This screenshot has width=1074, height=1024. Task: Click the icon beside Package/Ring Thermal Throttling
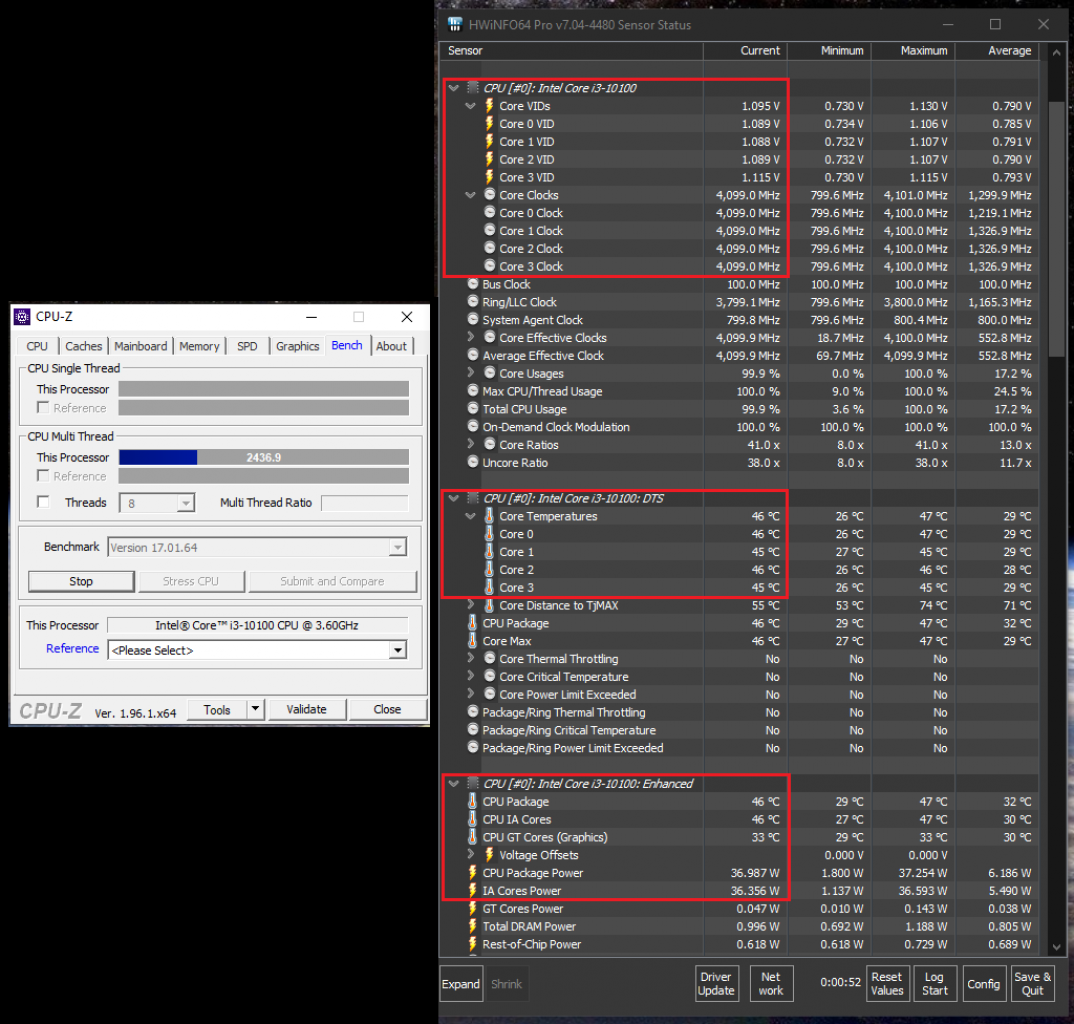click(473, 712)
